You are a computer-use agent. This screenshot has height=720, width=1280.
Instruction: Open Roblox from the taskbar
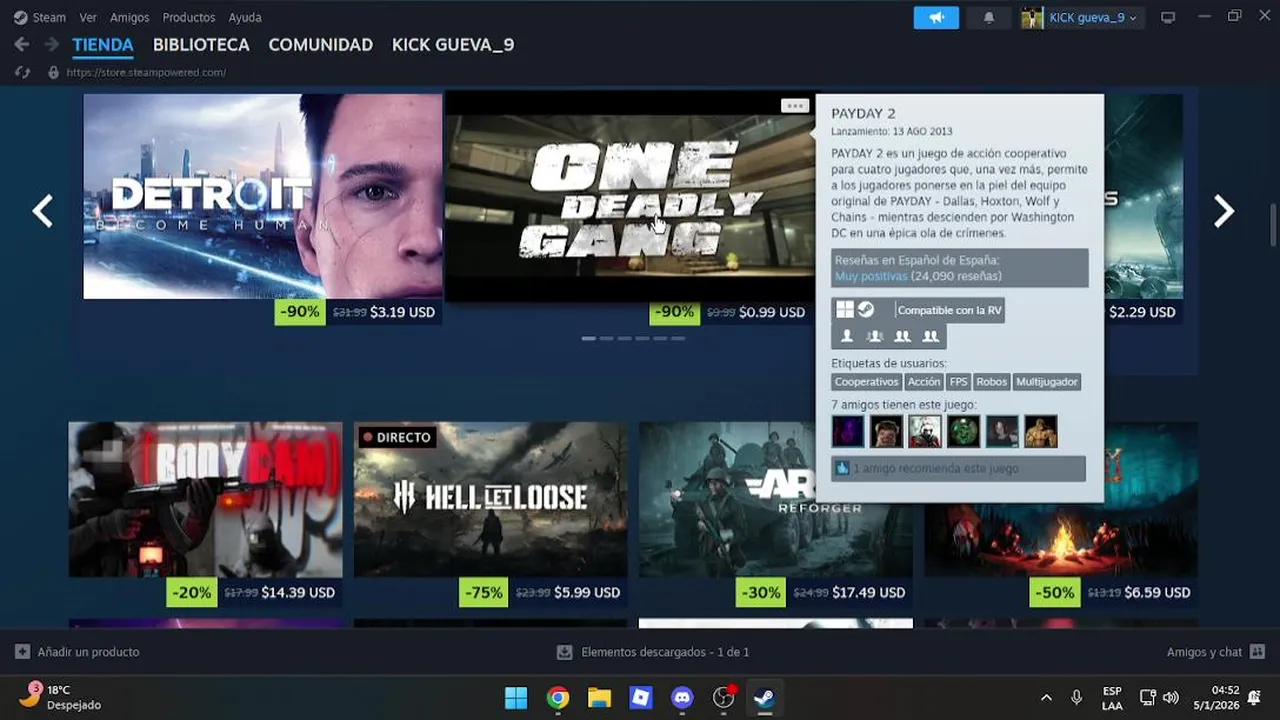click(641, 697)
